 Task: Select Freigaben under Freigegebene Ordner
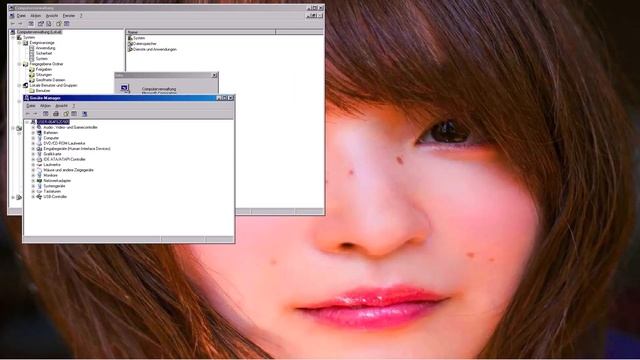click(x=44, y=69)
